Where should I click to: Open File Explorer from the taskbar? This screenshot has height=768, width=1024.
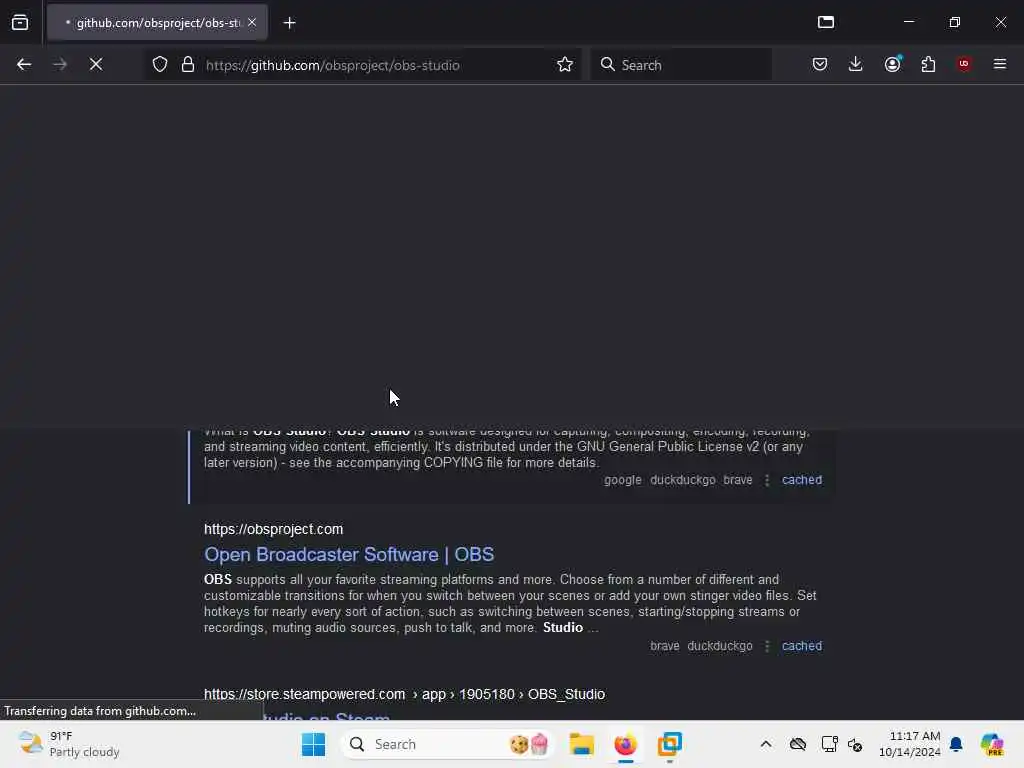pos(581,744)
